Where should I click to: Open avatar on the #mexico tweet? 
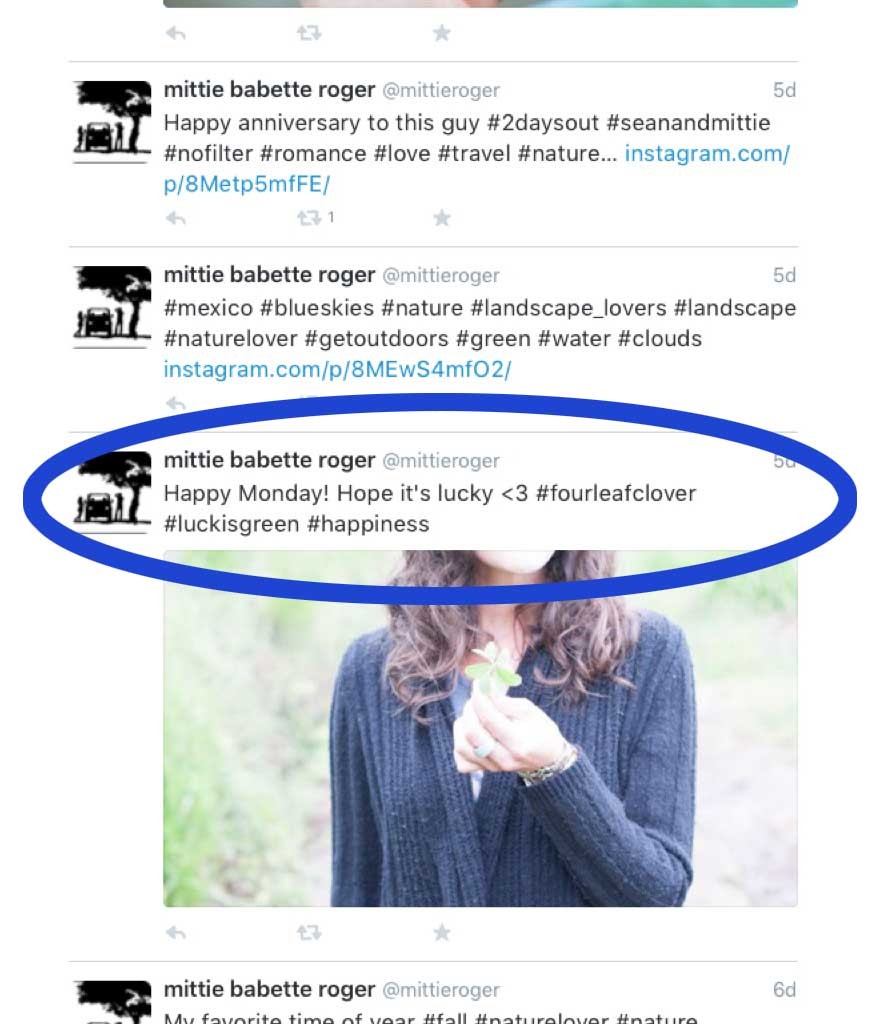pos(112,307)
